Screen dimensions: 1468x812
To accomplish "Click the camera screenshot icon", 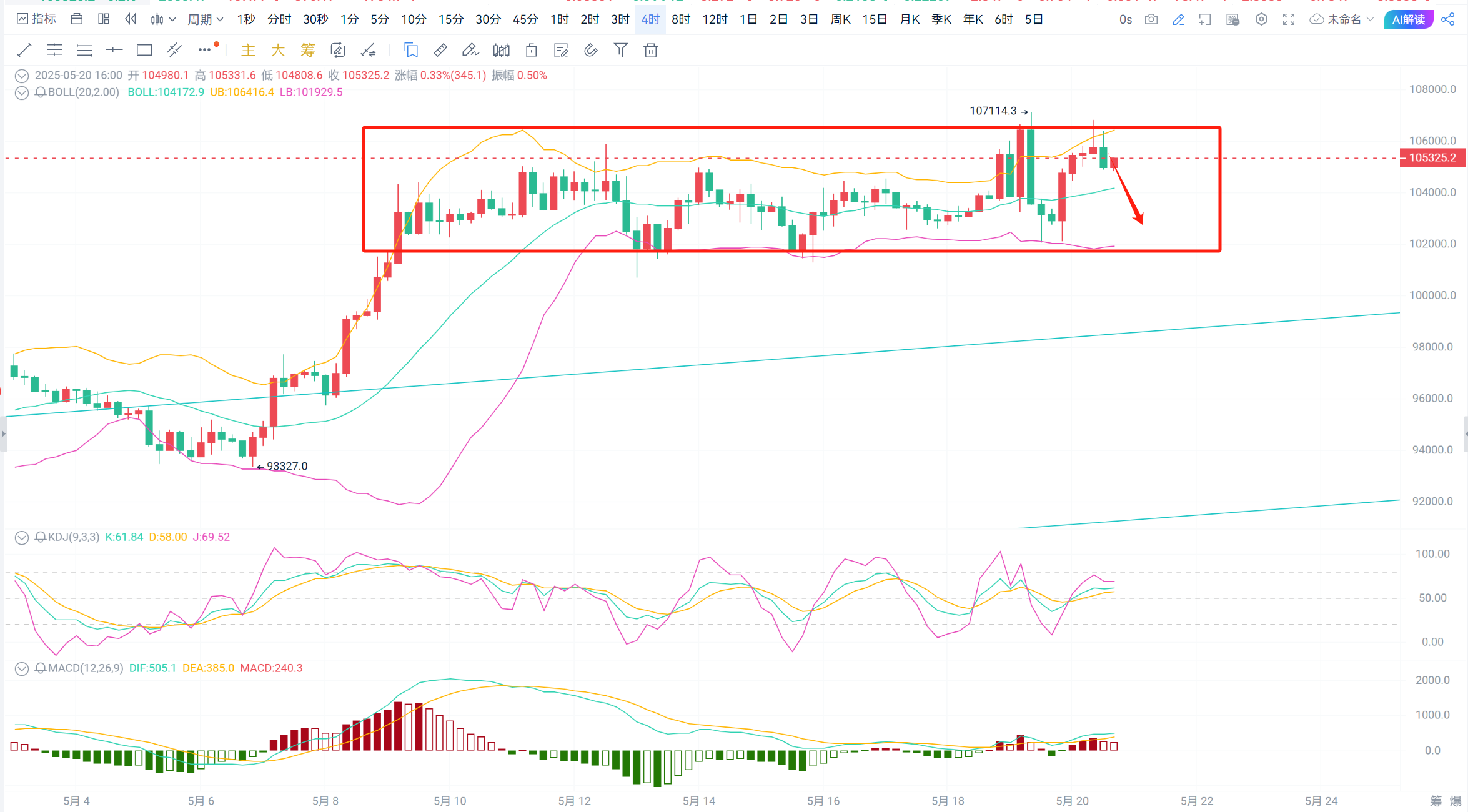I will [1151, 19].
